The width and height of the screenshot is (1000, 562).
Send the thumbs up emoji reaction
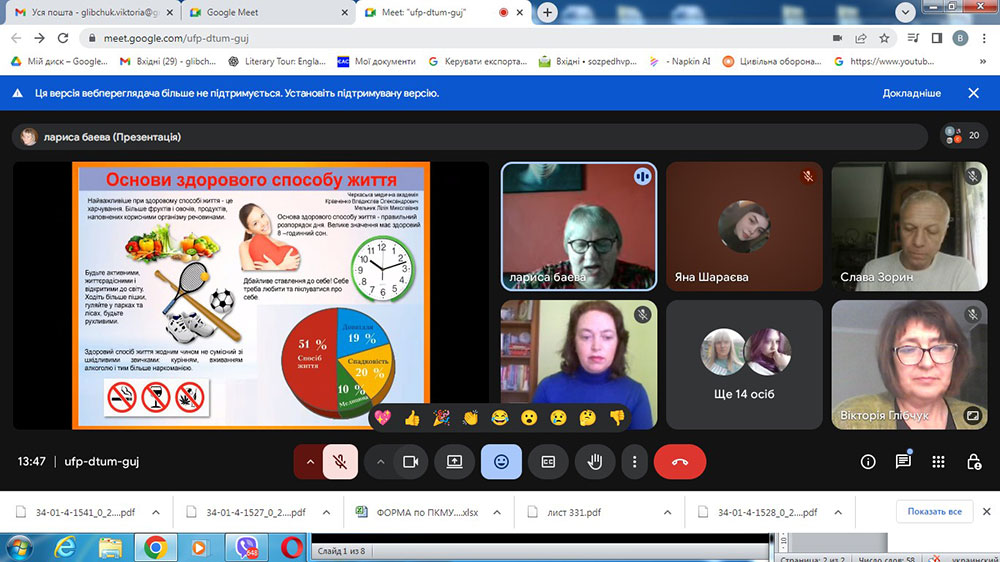(412, 418)
